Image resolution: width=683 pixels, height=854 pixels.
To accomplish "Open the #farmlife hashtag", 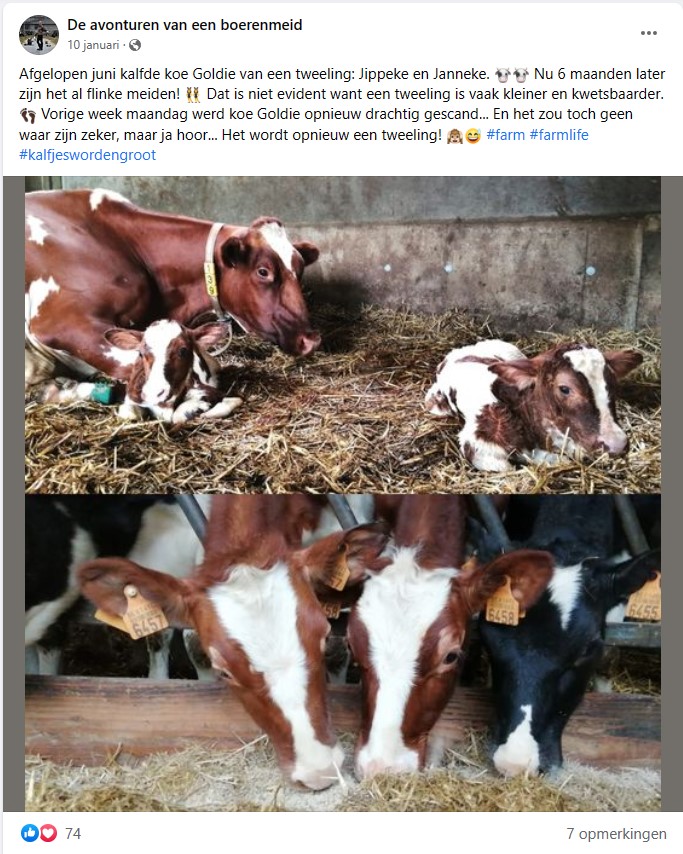I will pos(559,135).
